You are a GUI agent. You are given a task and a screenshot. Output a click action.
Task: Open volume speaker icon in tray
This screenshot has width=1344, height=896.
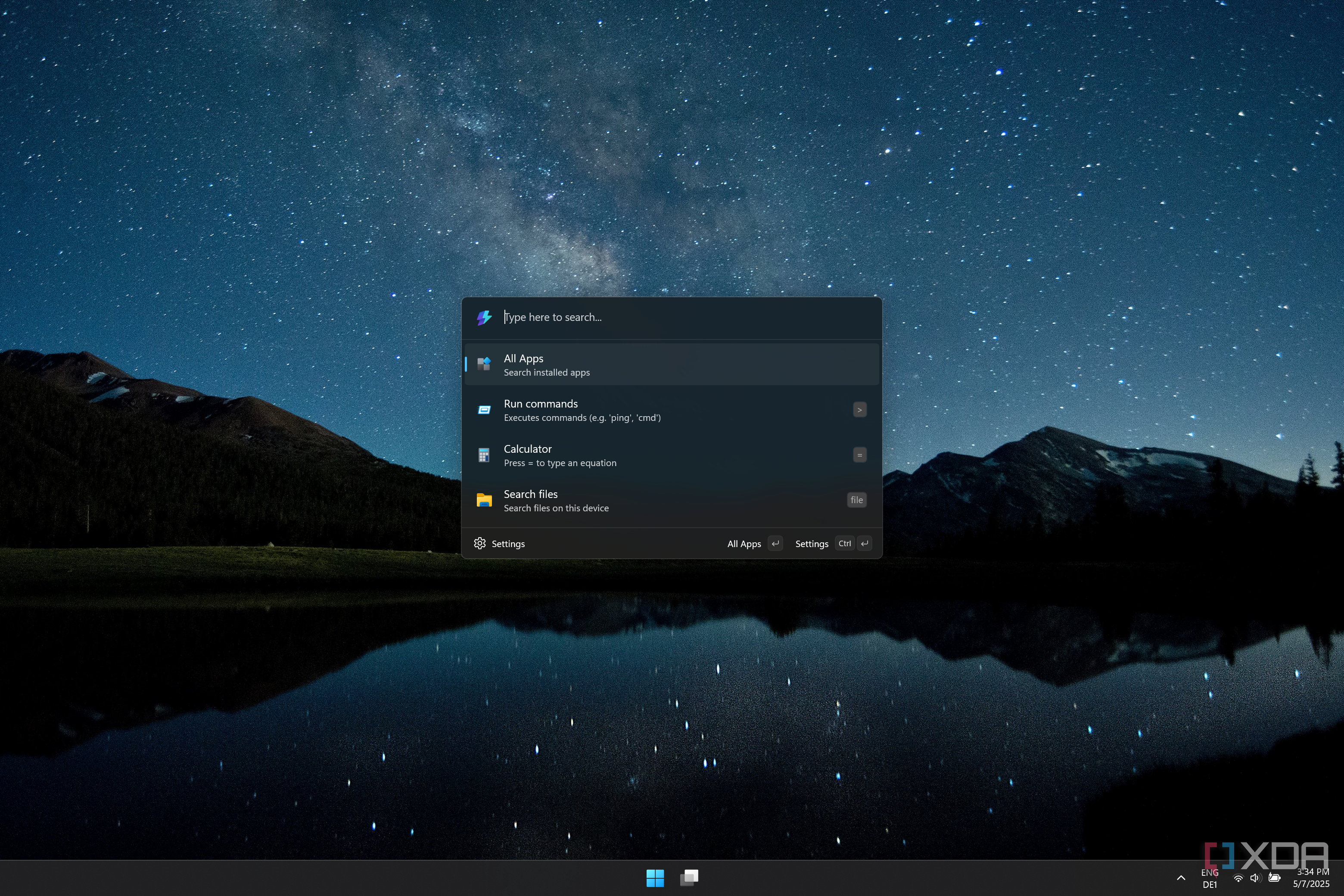click(1255, 878)
